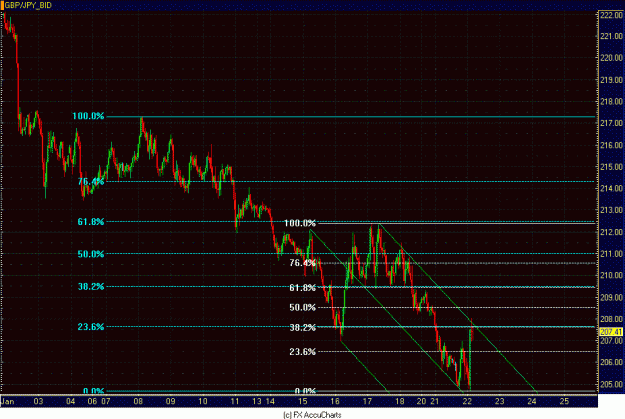Click the 21 date on time axis
Screen dimensions: 625x419
[x=434, y=401]
